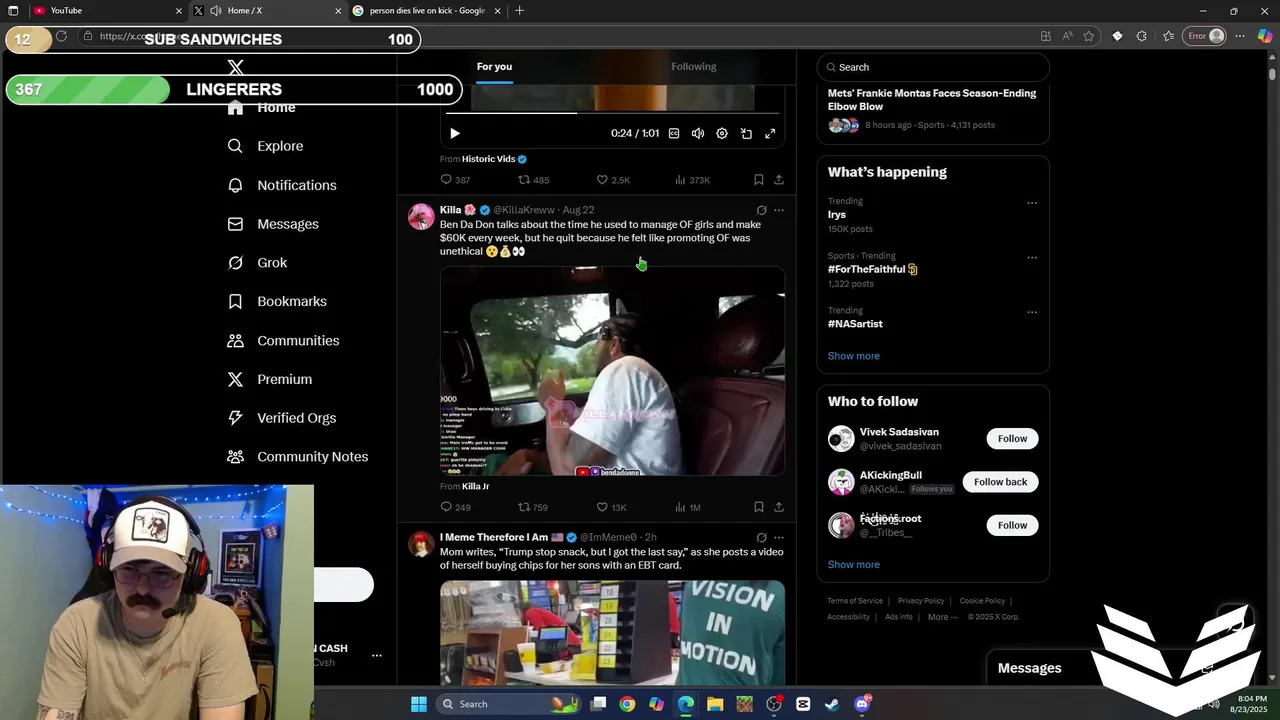Open more options for Irys trend

(1032, 202)
